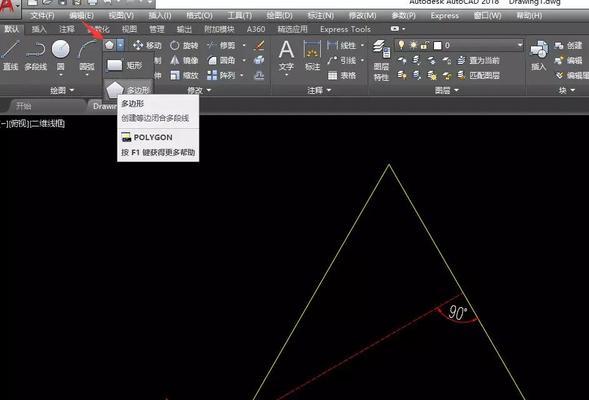
Task: Open the Format (格式) menu
Action: 199,16
